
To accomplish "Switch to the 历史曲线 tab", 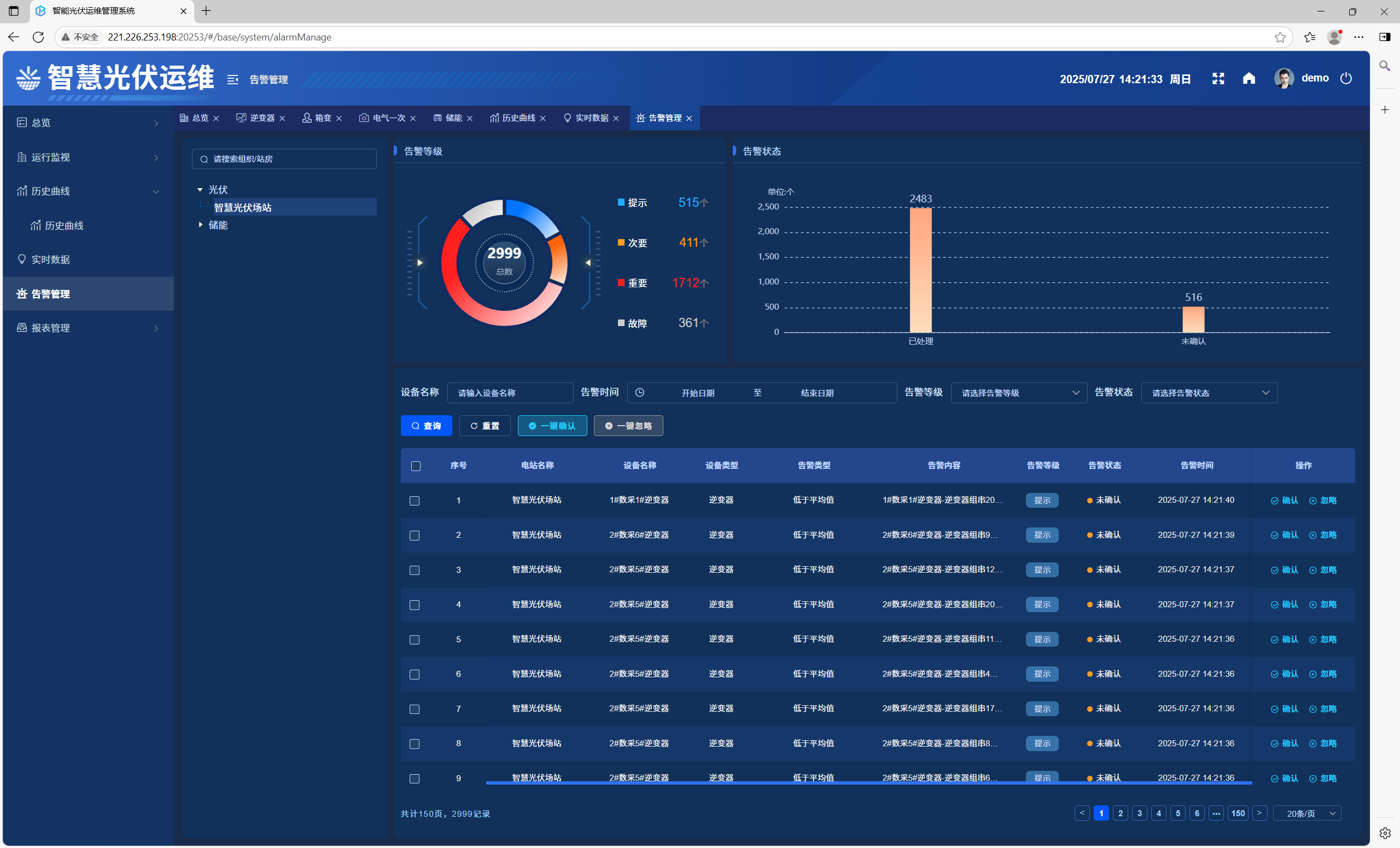I will pyautogui.click(x=518, y=118).
